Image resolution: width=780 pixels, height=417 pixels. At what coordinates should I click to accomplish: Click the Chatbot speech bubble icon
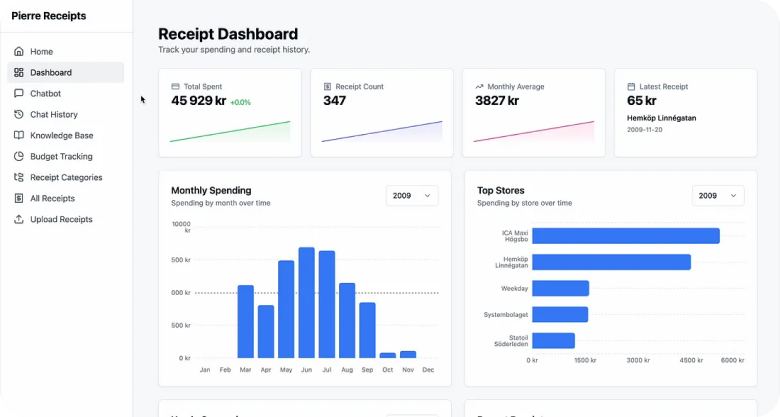(19, 93)
